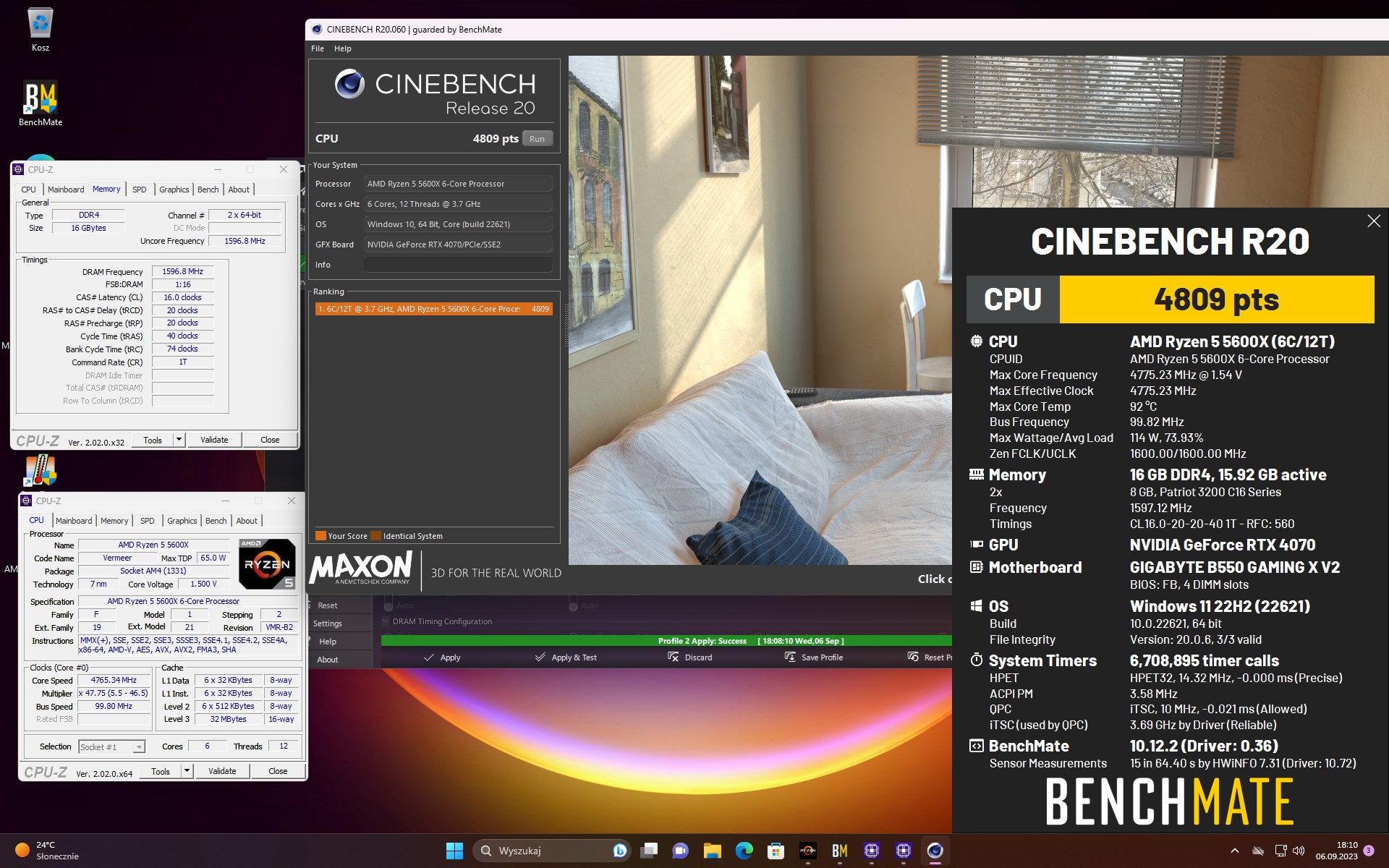Open the clock showing 18:10 06.09.2023
This screenshot has width=1389, height=868.
(x=1336, y=851)
